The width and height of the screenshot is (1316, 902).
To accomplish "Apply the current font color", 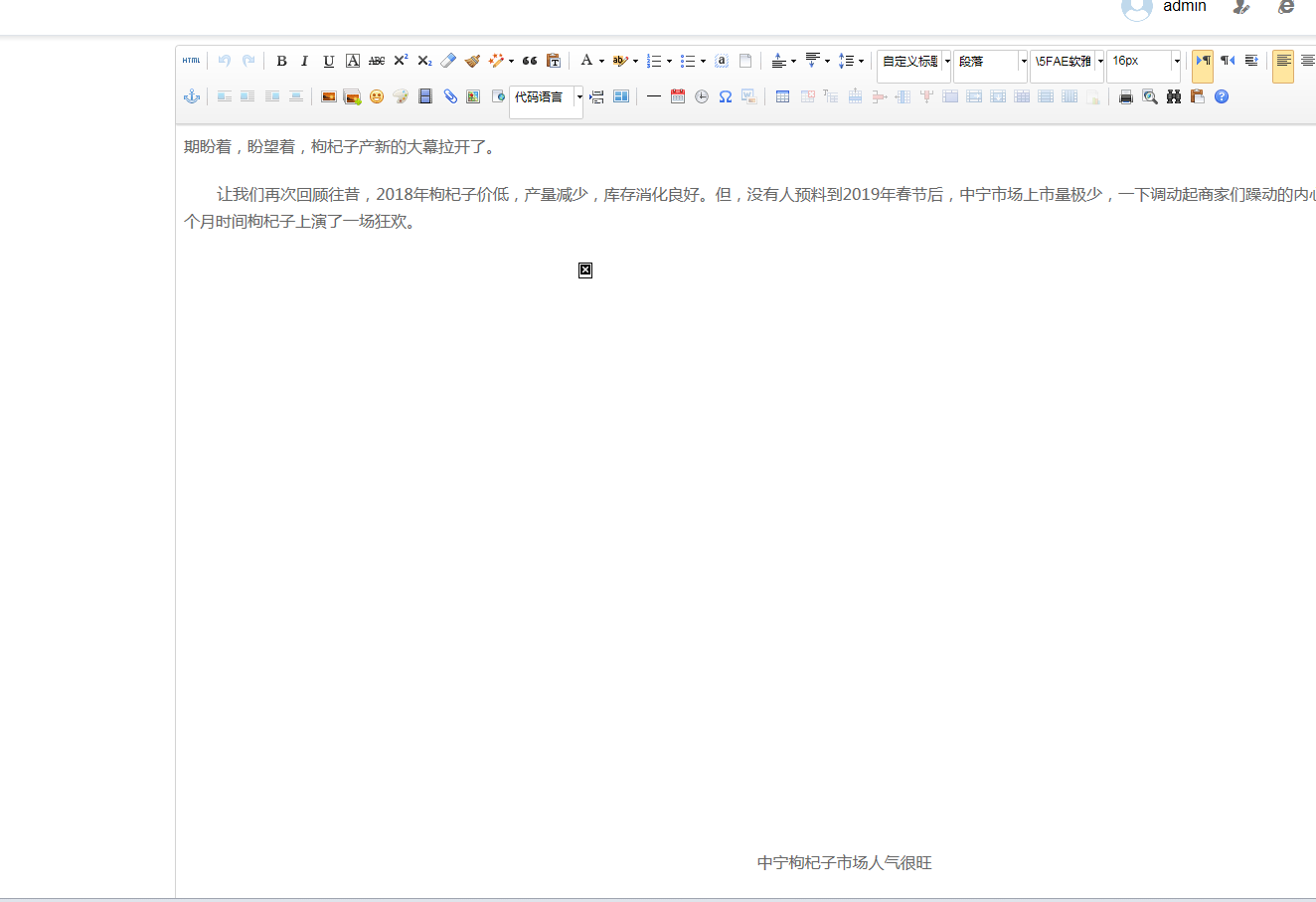I will 586,61.
